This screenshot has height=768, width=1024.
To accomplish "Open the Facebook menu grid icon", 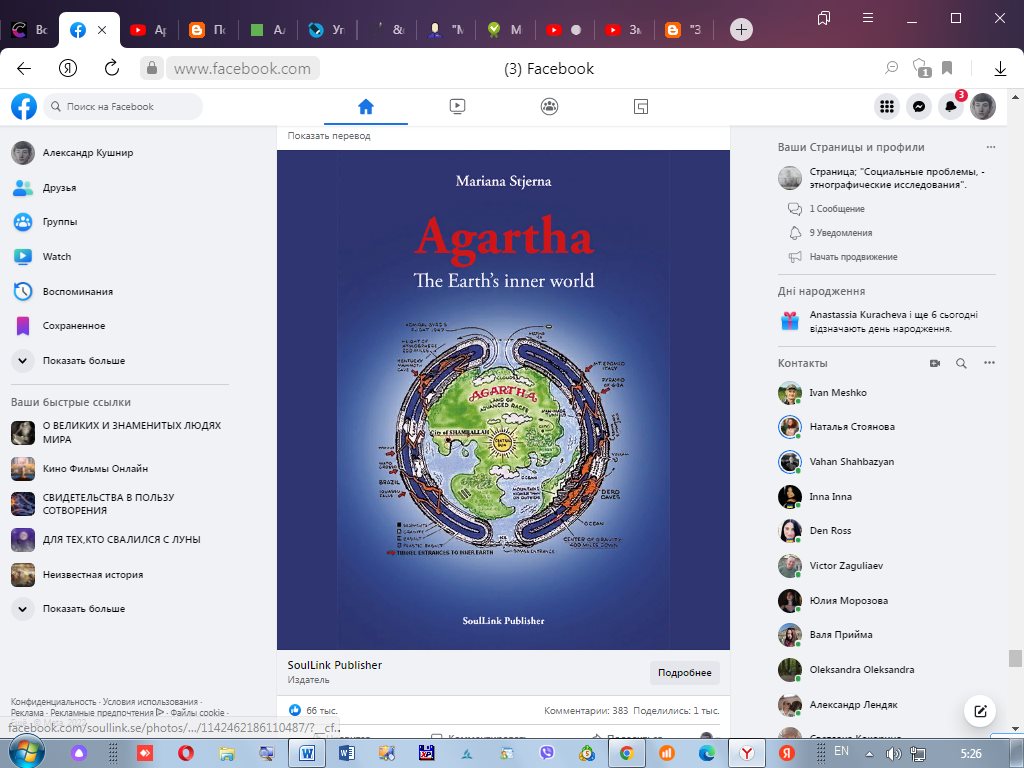I will click(x=886, y=106).
